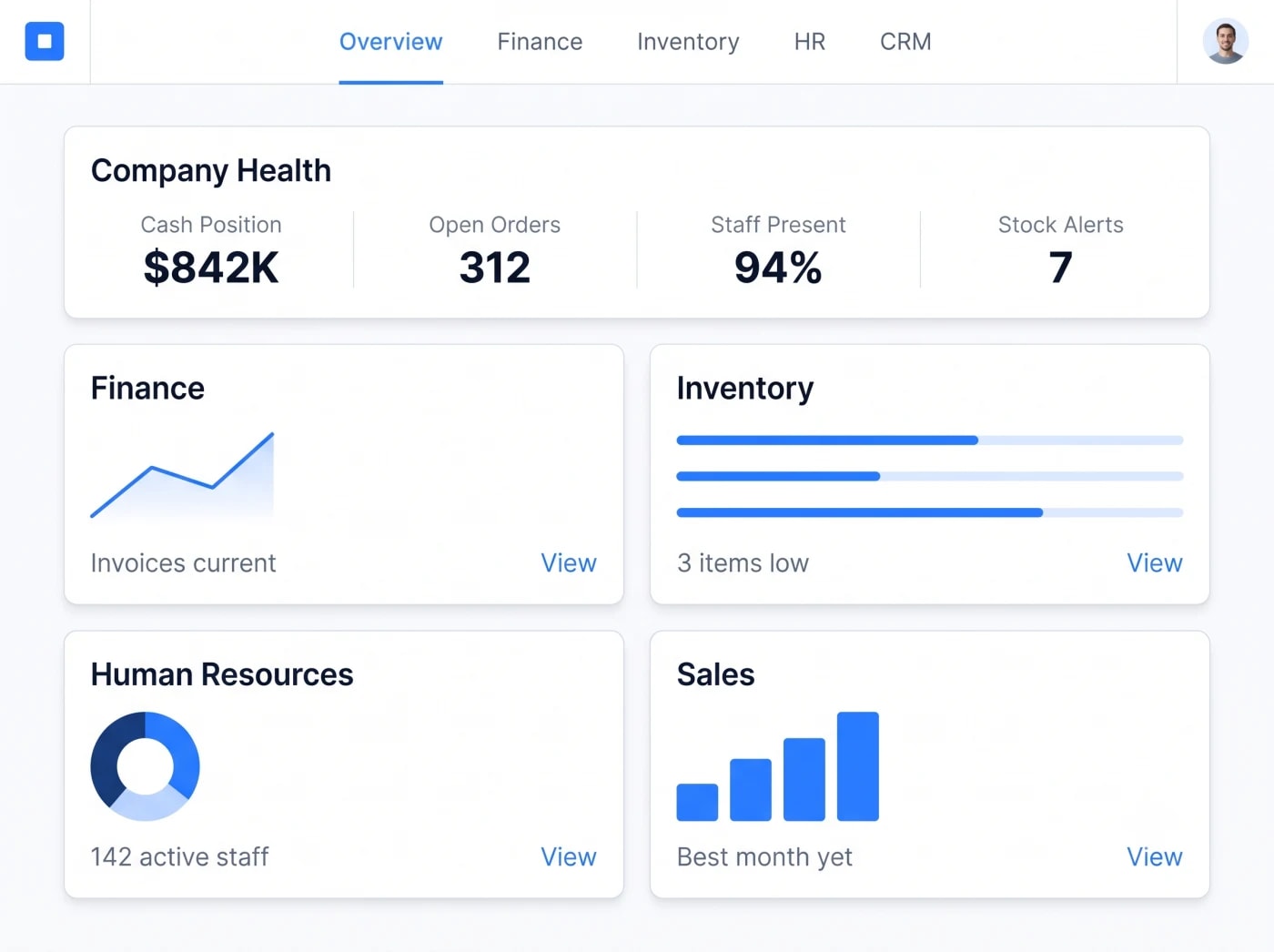Go to the Inventory tab

[x=688, y=42]
